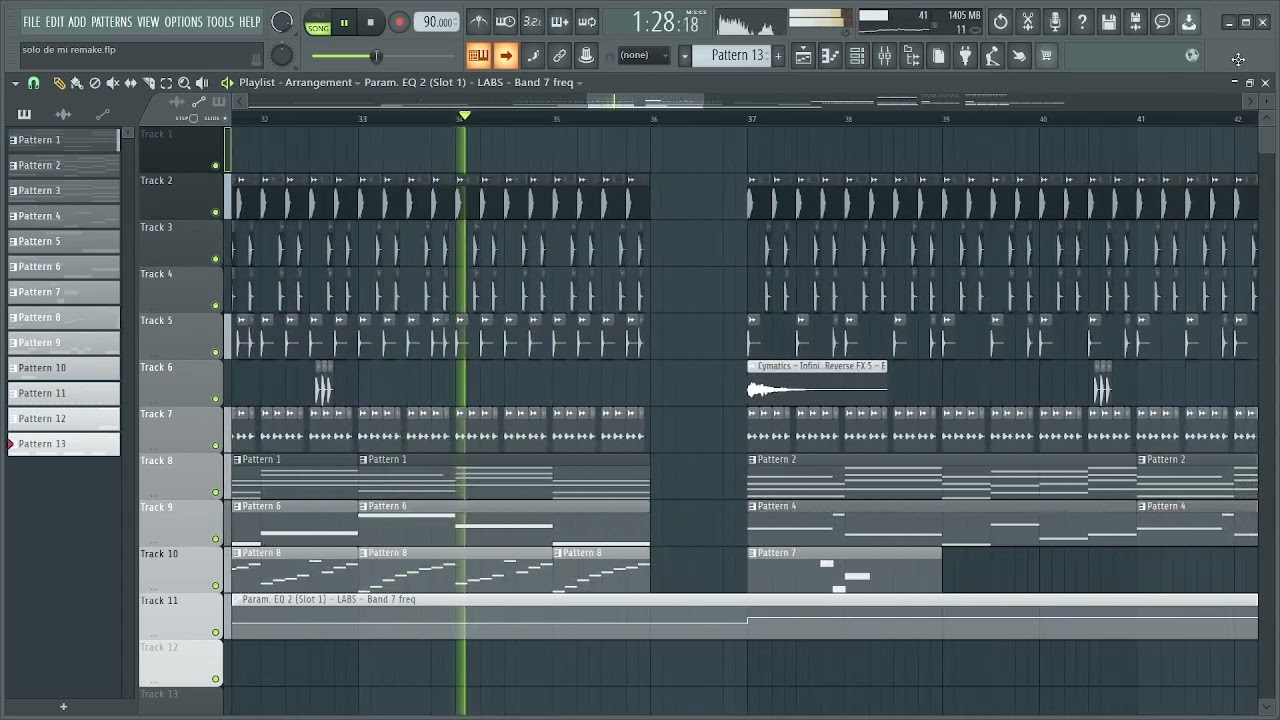Select the playlist Delete tool
This screenshot has height=720, width=1280.
95,83
